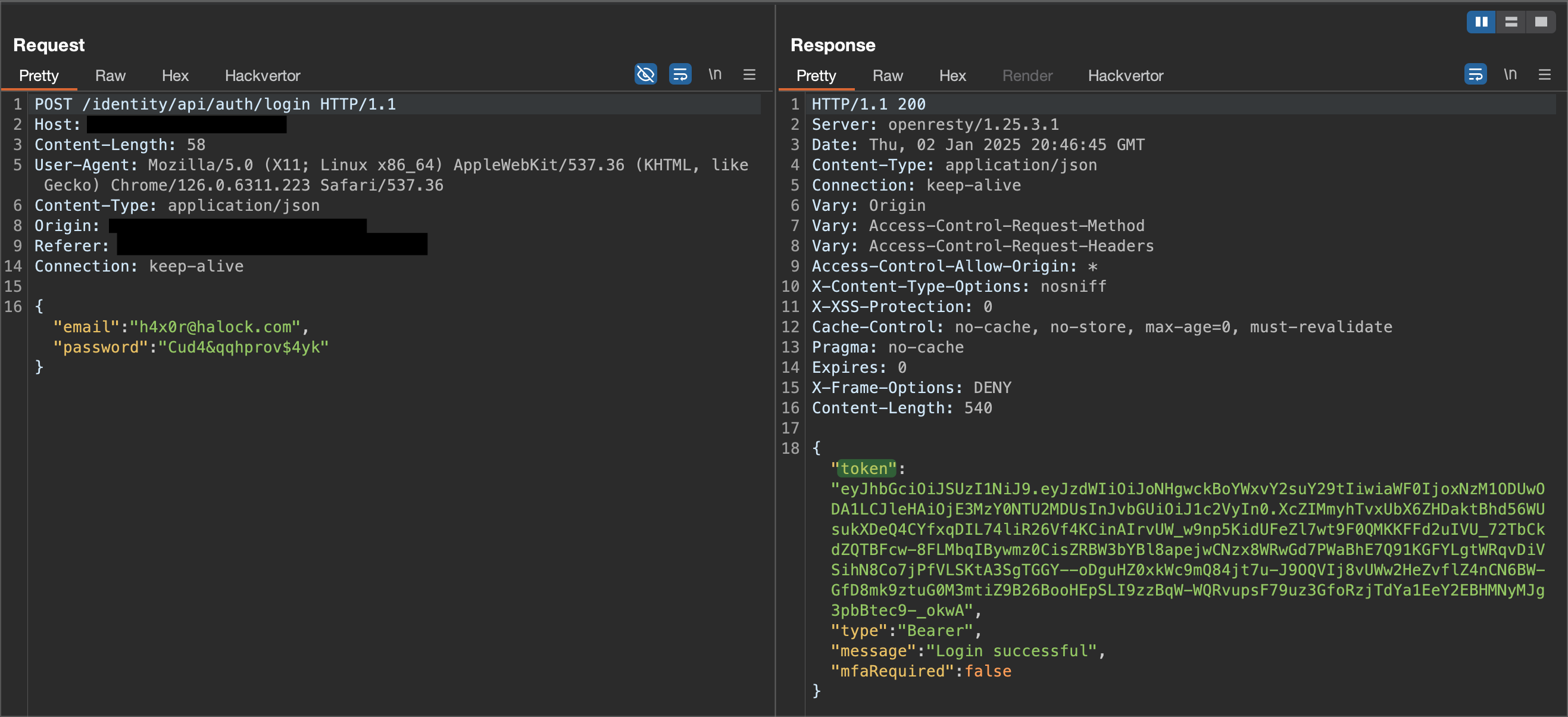Click the redacted Origin header value
Screen dimensions: 1568x717
(238, 225)
